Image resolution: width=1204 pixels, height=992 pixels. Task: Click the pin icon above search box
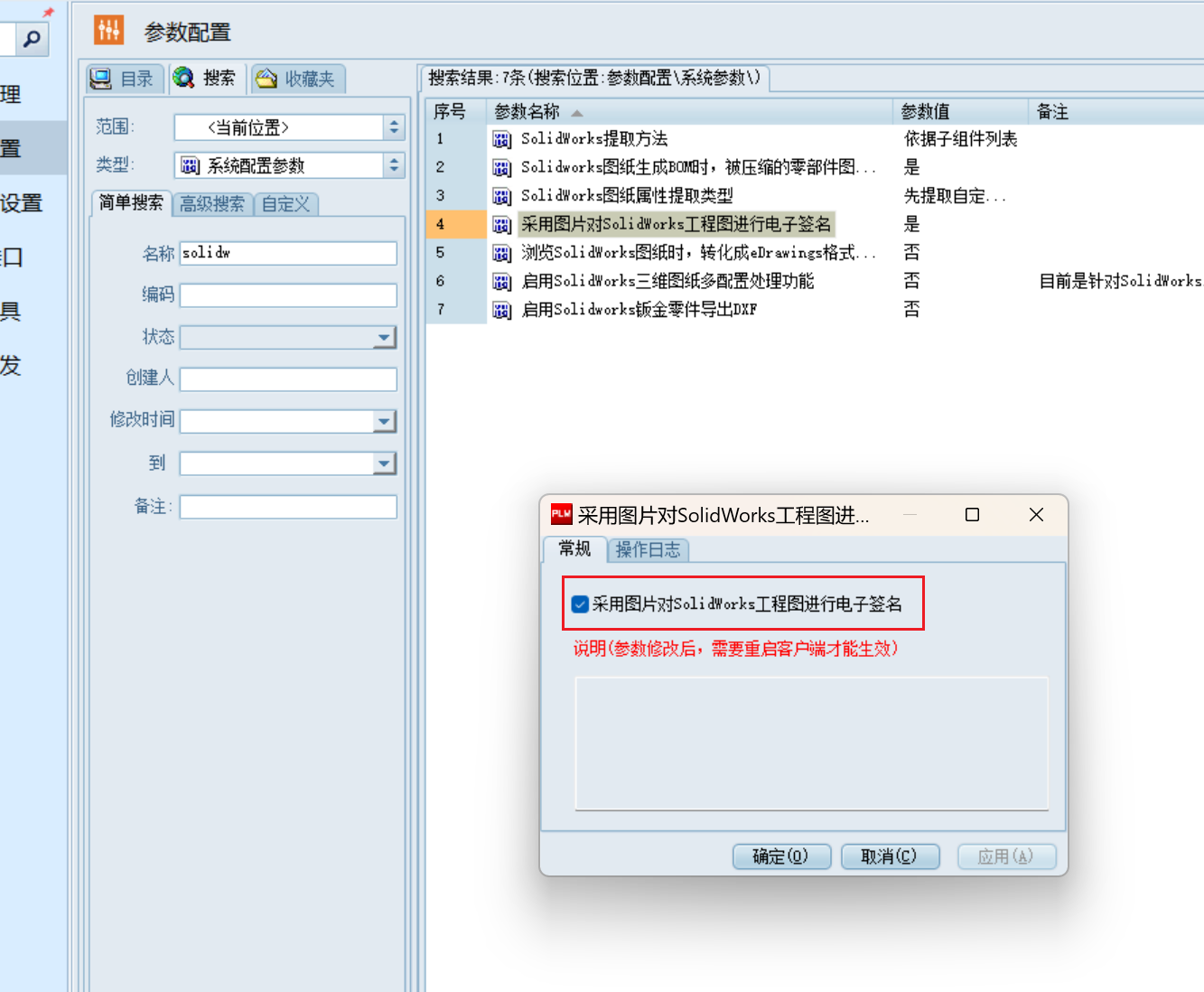click(49, 12)
